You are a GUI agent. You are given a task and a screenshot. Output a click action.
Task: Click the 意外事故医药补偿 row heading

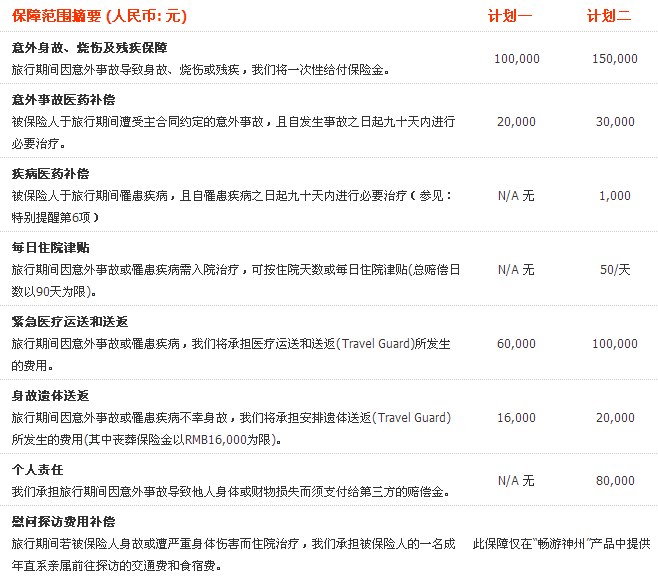[x=64, y=100]
